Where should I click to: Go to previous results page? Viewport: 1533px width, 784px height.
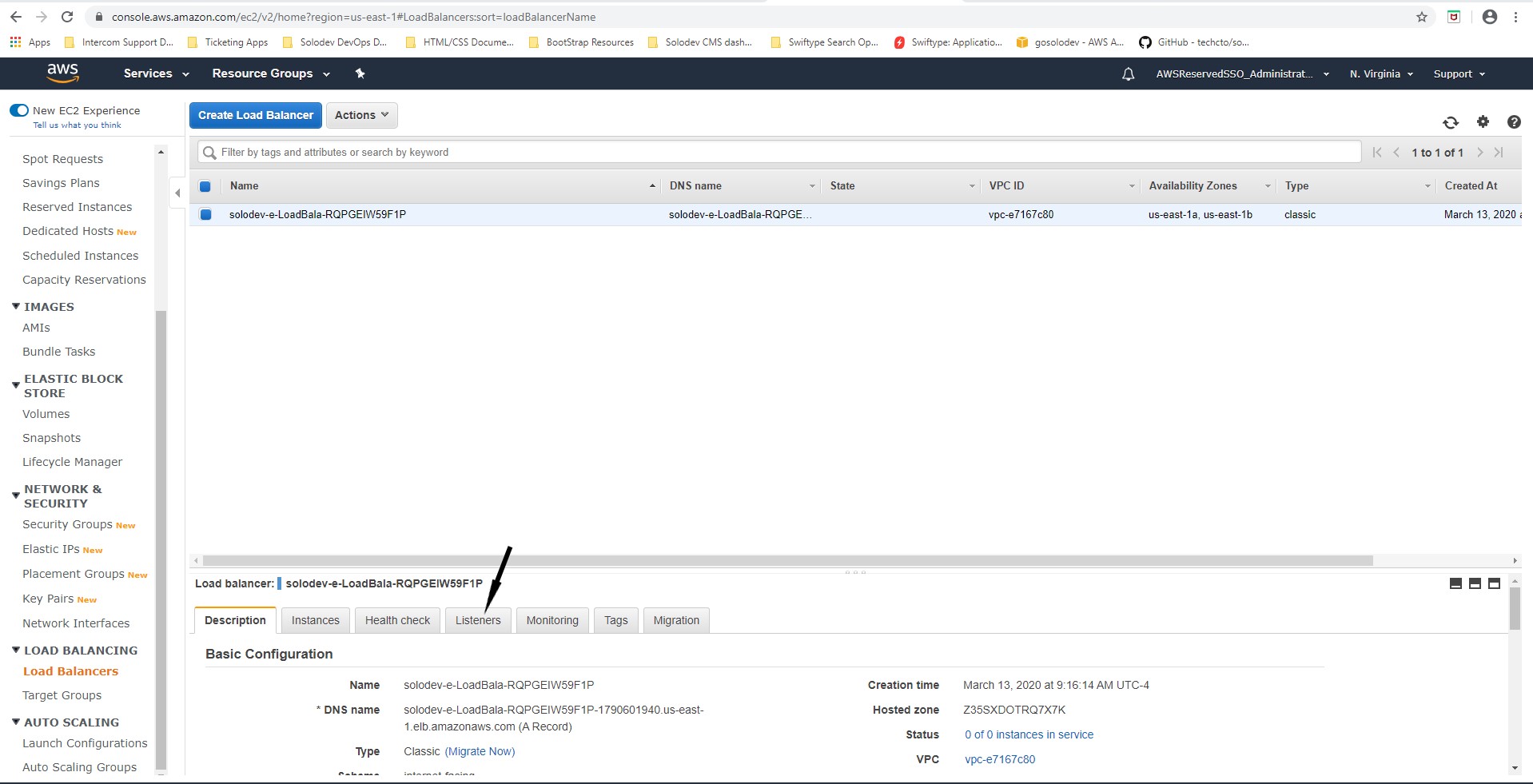pos(1396,153)
